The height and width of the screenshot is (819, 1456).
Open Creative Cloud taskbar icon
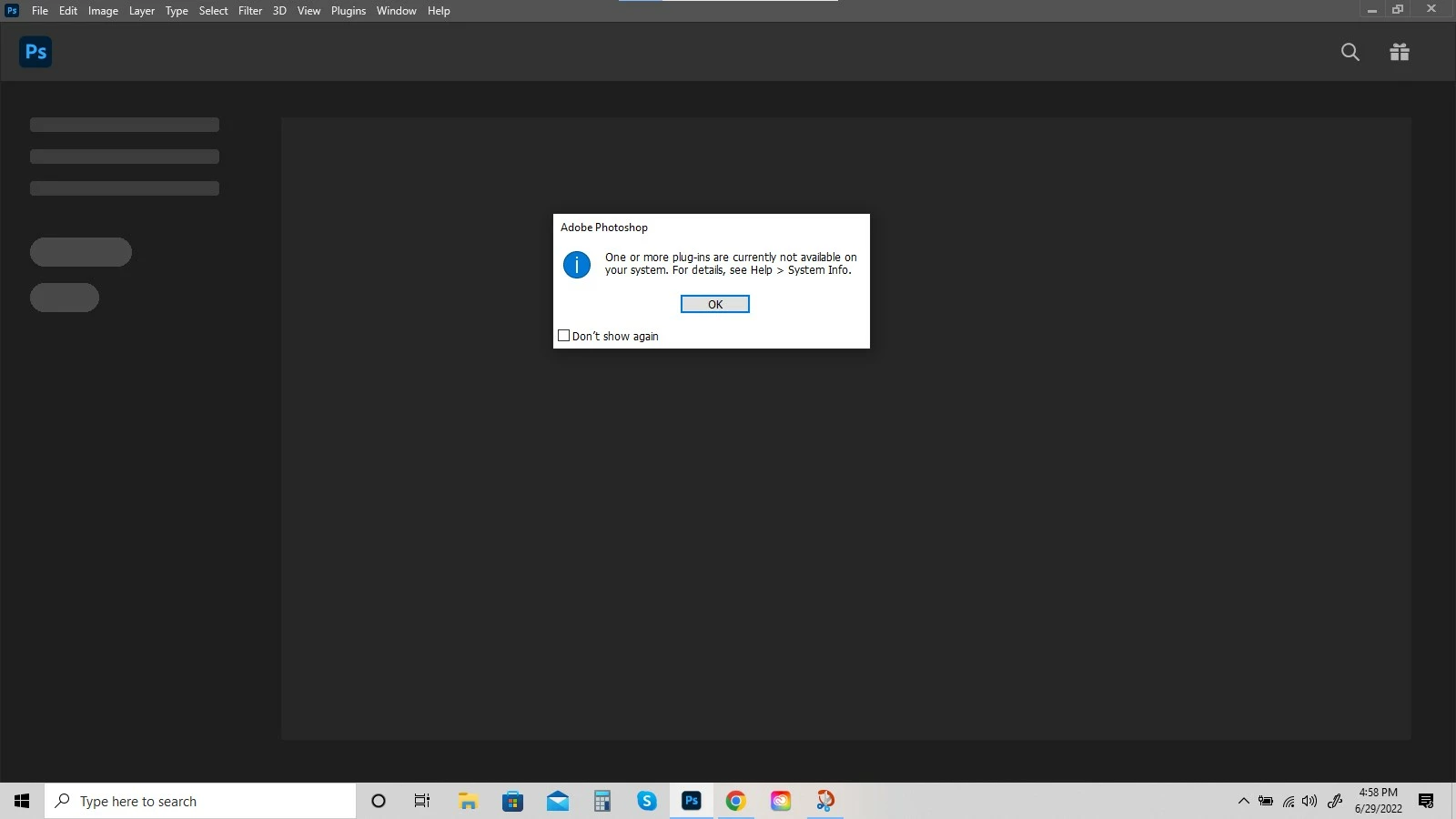click(781, 801)
